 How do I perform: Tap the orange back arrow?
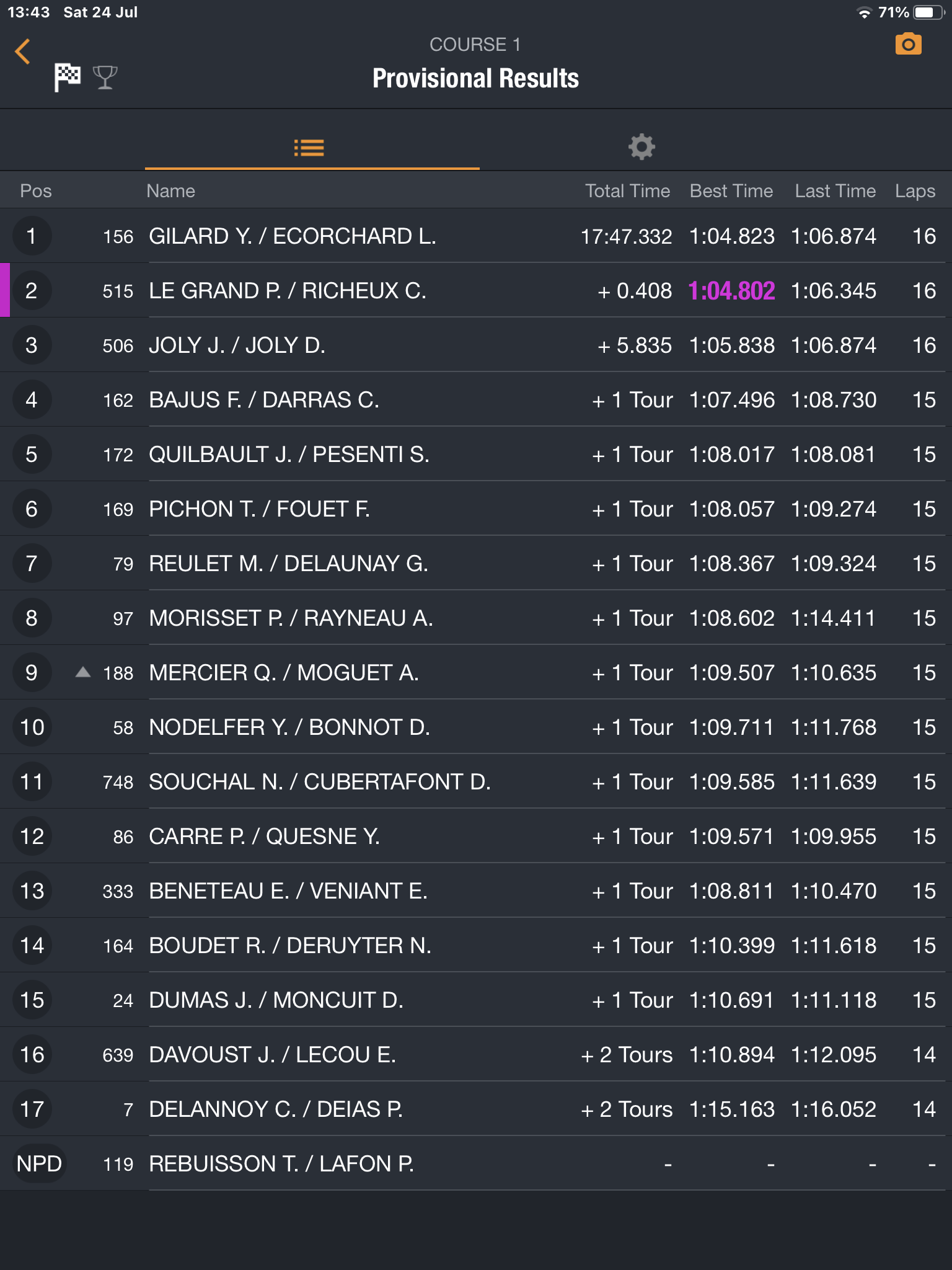(22, 51)
